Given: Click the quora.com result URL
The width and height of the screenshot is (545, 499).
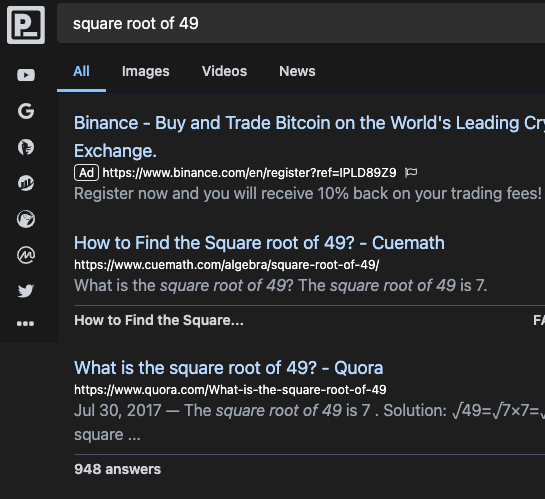Looking at the screenshot, I should coord(230,390).
